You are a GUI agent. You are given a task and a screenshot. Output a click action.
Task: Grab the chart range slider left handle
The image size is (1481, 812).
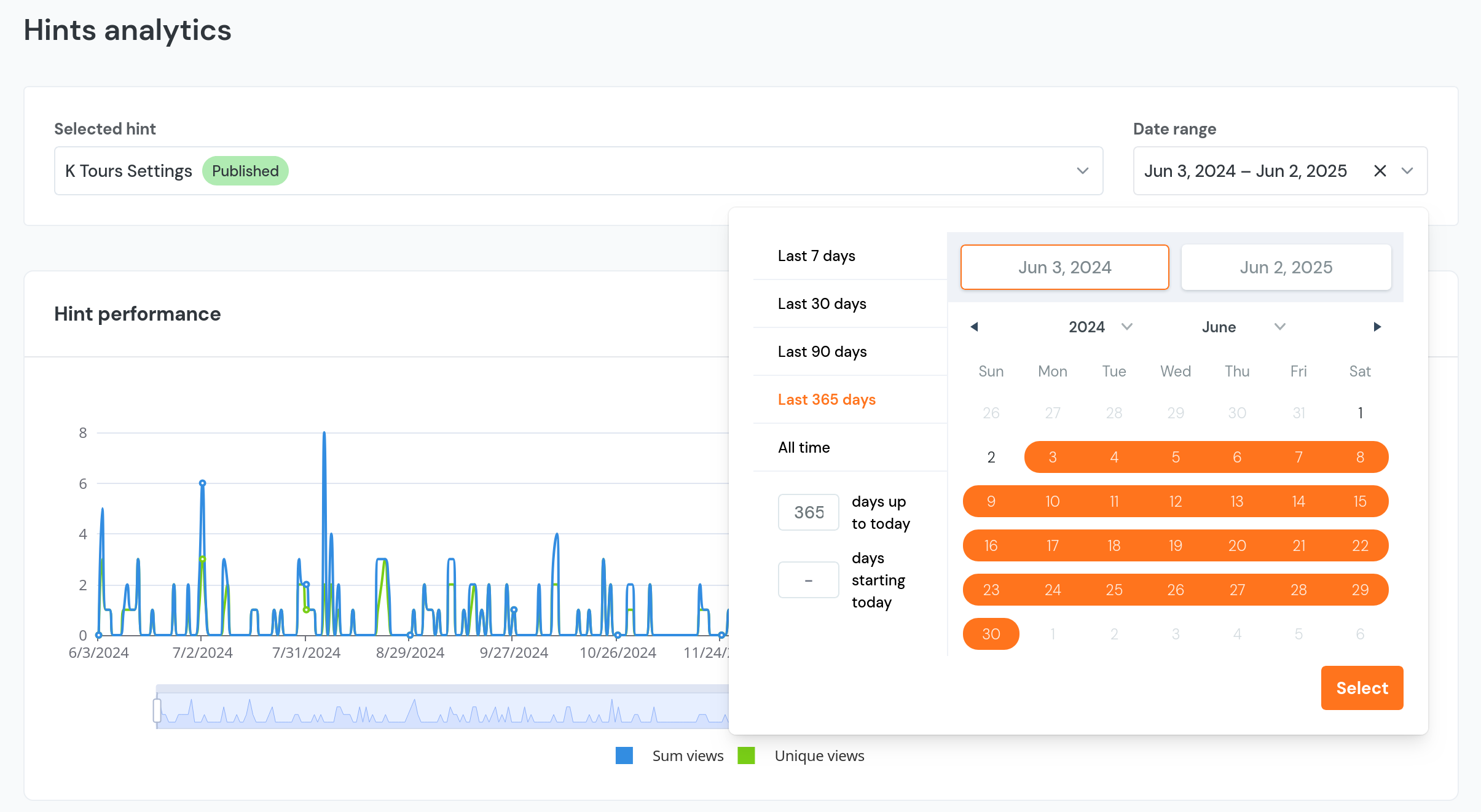157,710
